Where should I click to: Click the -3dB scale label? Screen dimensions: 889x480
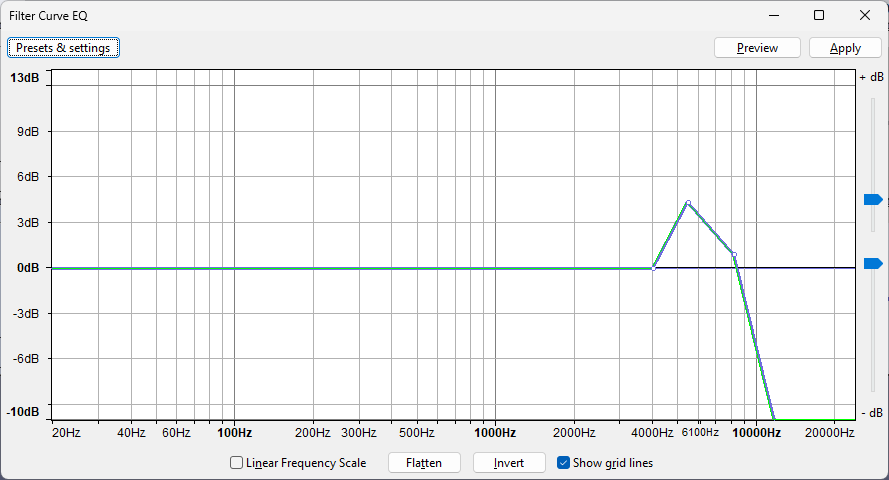27,313
